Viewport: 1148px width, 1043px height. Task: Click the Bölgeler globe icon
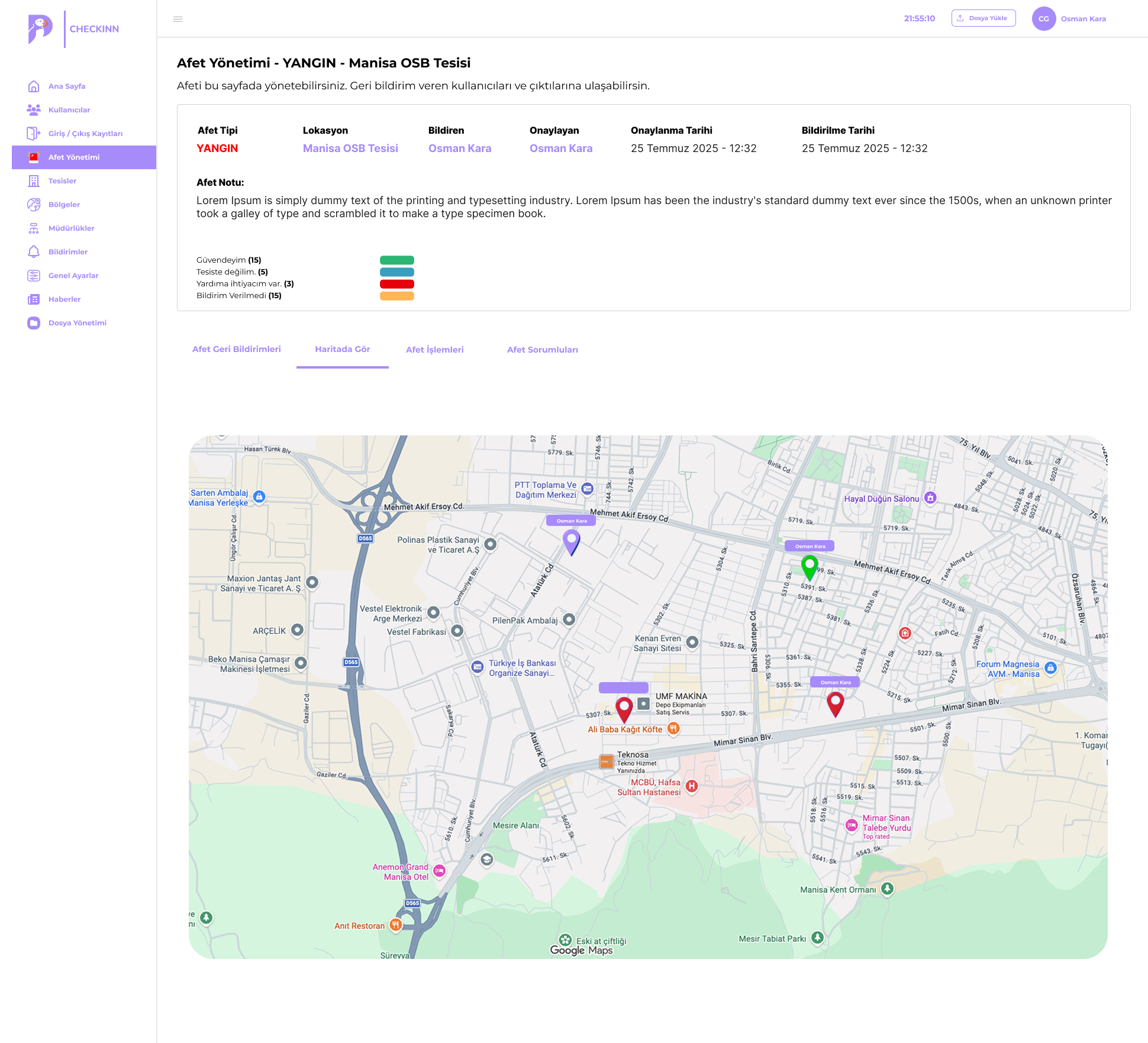pyautogui.click(x=34, y=205)
